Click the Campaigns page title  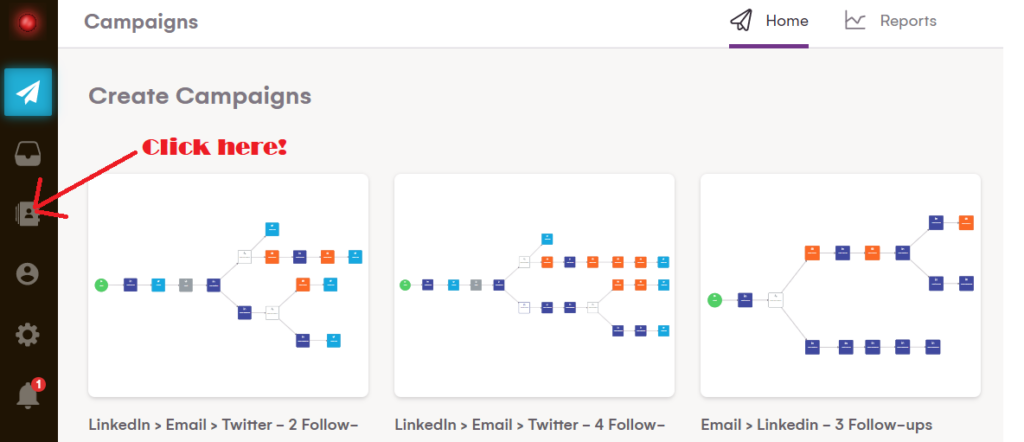coord(141,22)
